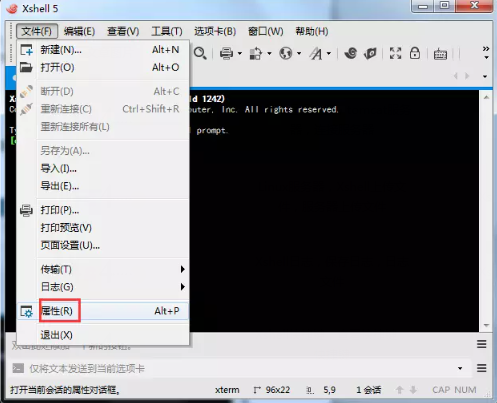Open the quick command bar menu icon
The width and height of the screenshot is (497, 403).
tap(482, 344)
